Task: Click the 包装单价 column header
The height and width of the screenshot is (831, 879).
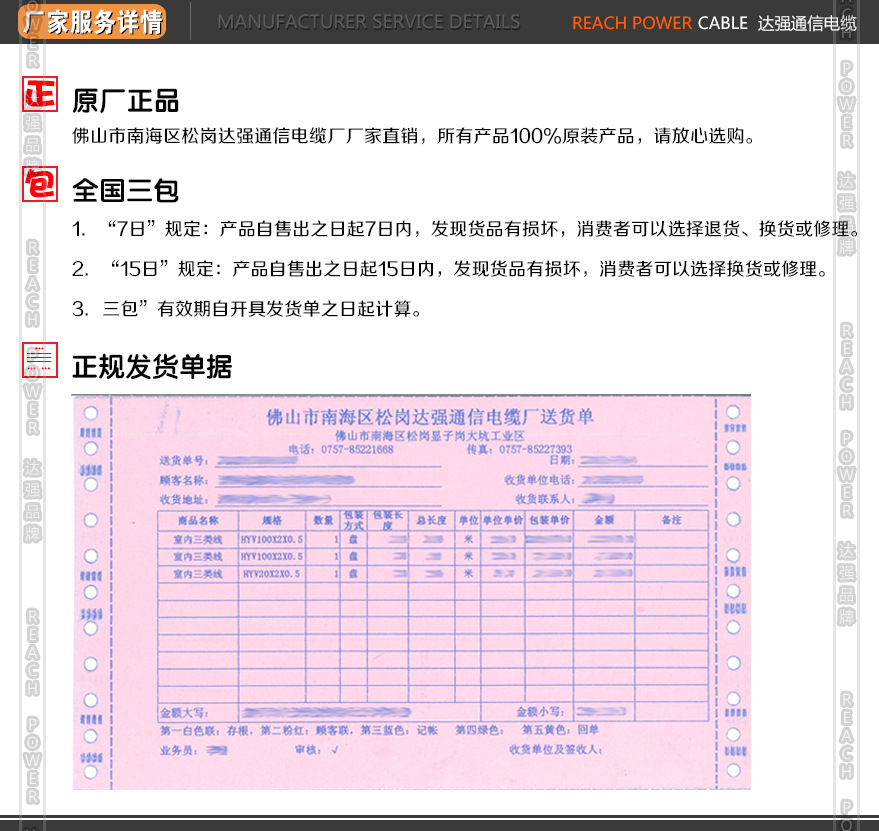Action: click(549, 520)
